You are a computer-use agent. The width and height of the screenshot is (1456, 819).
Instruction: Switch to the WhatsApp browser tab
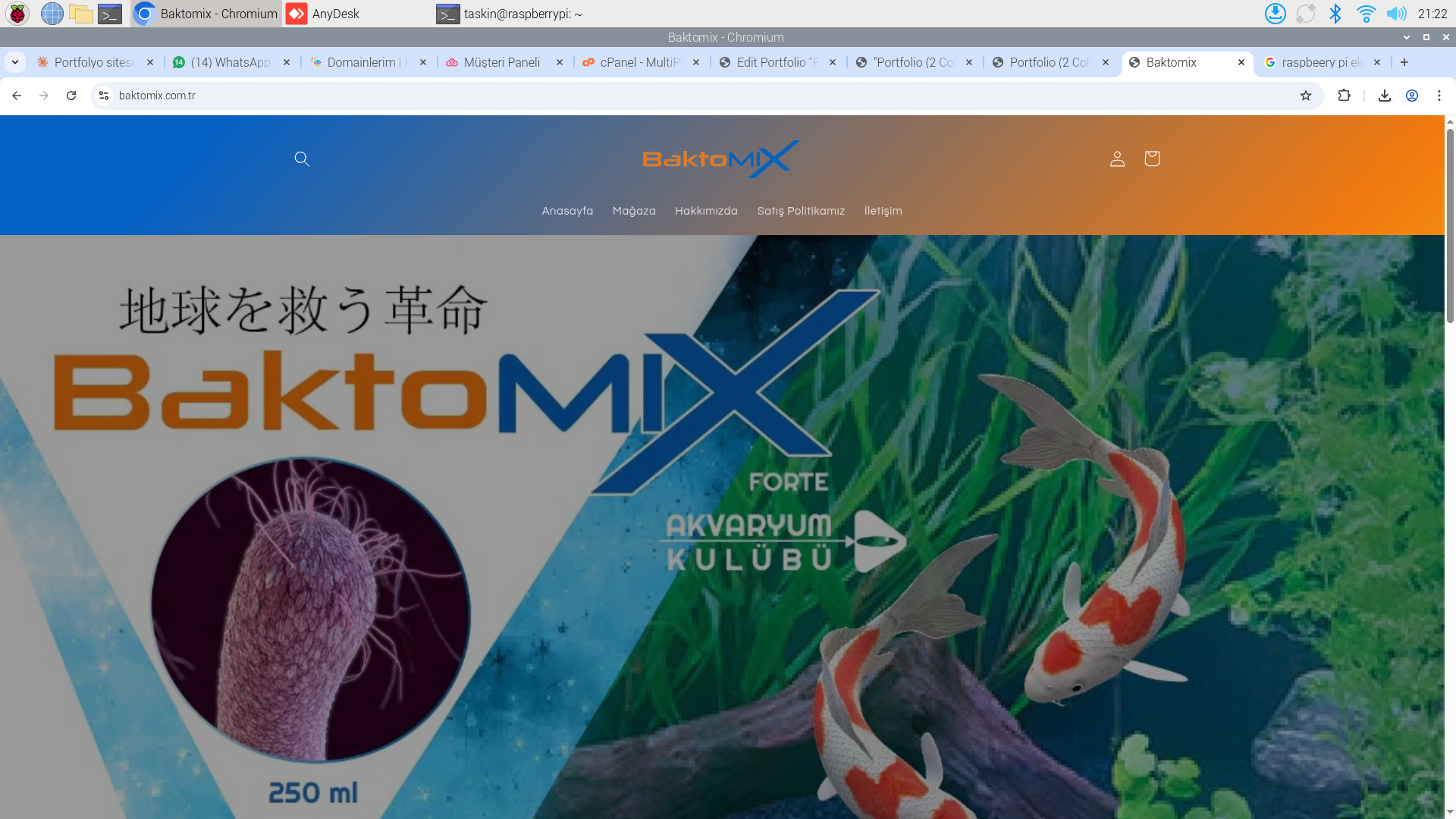click(227, 62)
